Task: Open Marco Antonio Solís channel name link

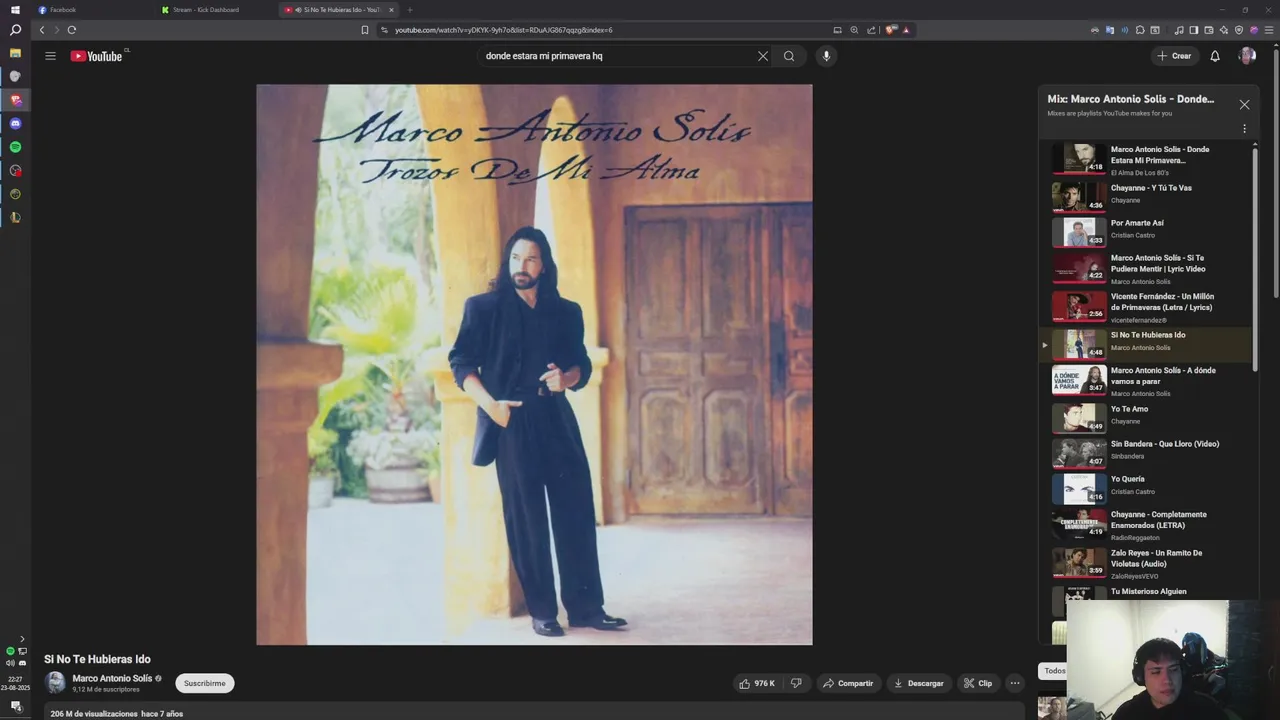Action: click(x=112, y=678)
